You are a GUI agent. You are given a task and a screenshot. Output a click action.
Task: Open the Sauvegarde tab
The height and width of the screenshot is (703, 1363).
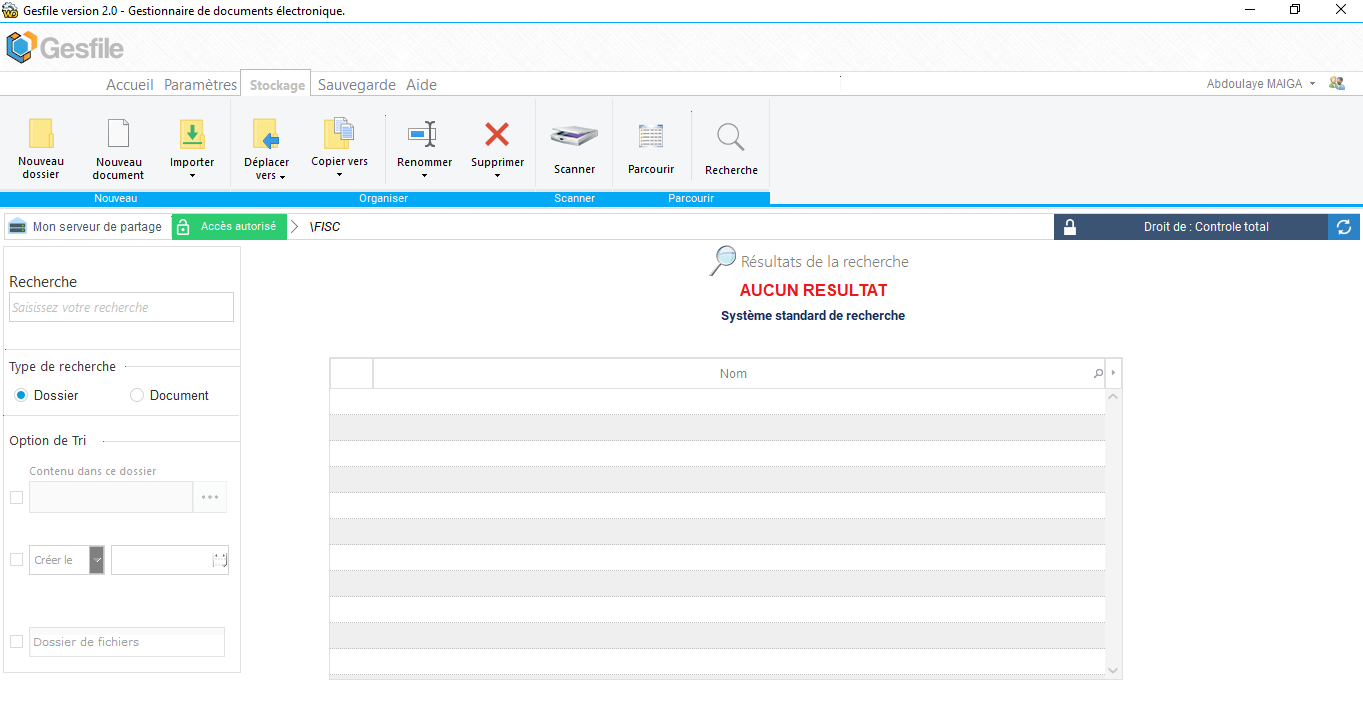click(x=357, y=85)
